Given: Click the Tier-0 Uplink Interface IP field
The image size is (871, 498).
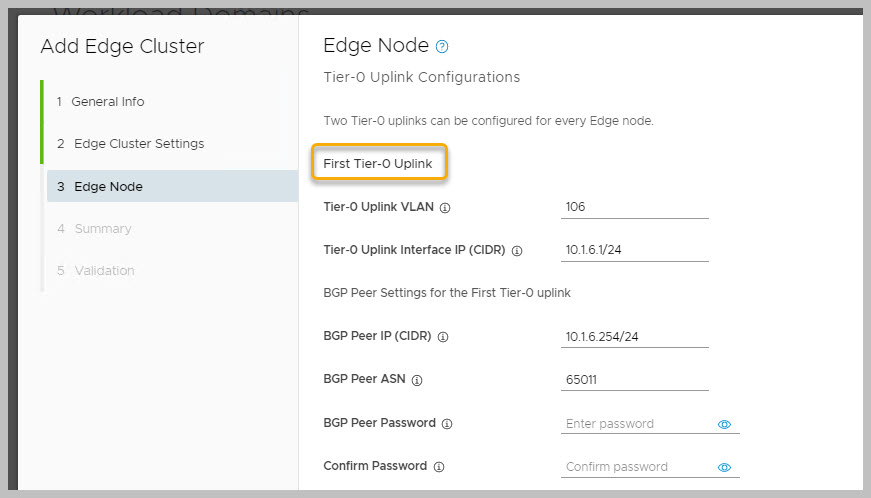Looking at the screenshot, I should 634,250.
